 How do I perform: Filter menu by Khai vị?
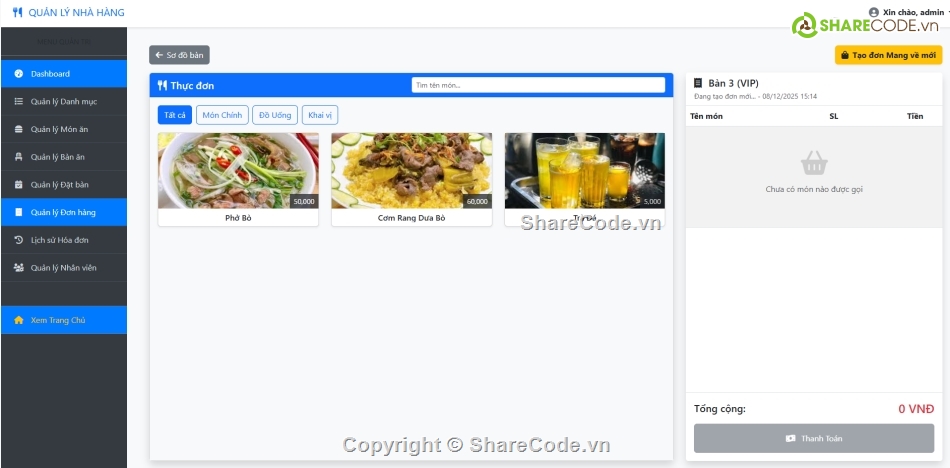tap(321, 115)
